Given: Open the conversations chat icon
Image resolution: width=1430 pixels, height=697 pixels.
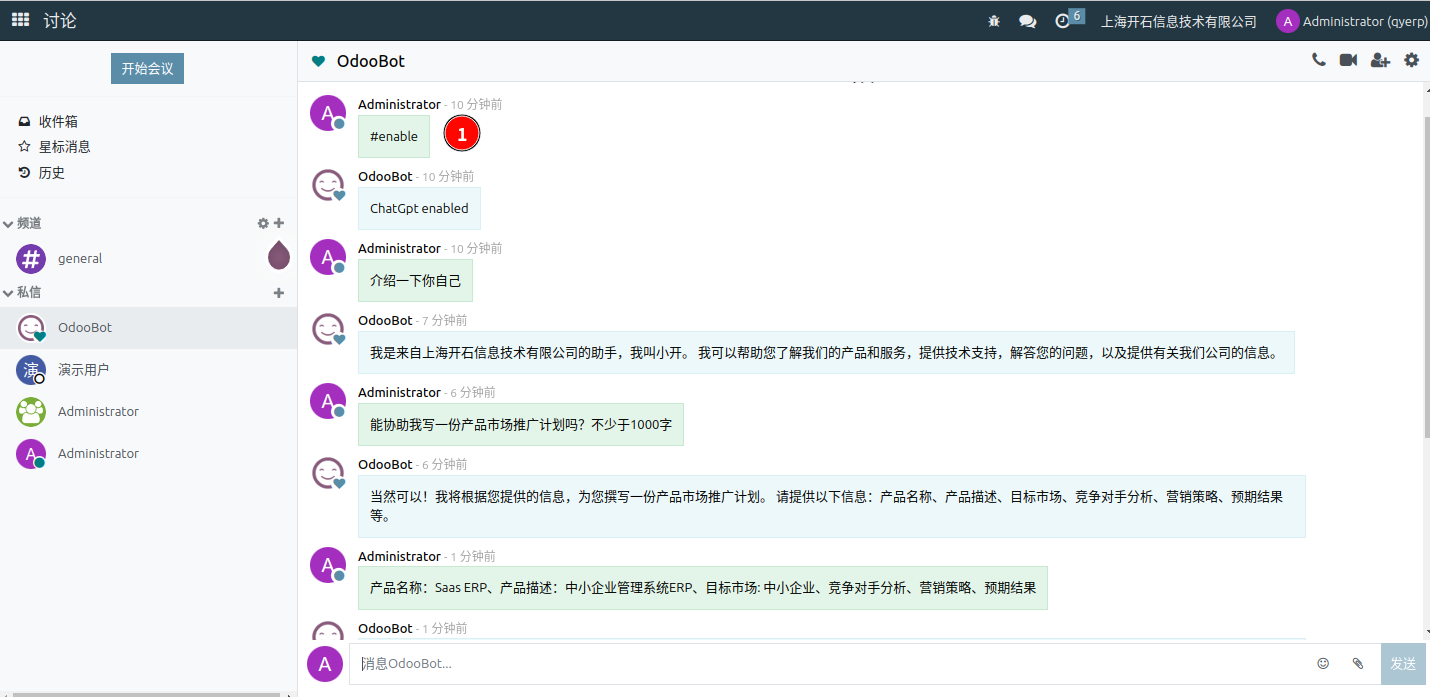Looking at the screenshot, I should pyautogui.click(x=1027, y=21).
